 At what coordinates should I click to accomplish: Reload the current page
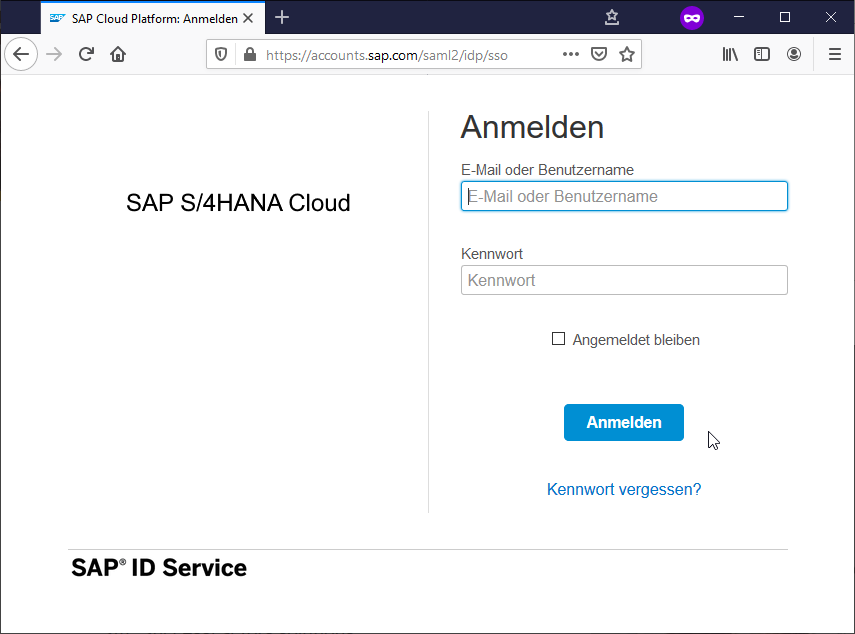(x=86, y=54)
